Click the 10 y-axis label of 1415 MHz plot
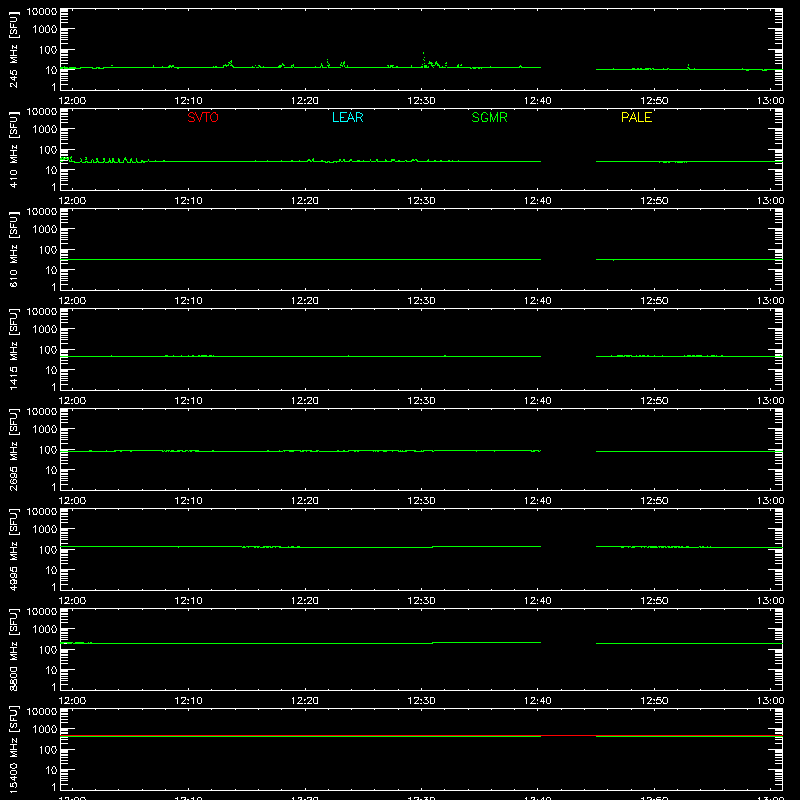 51,370
